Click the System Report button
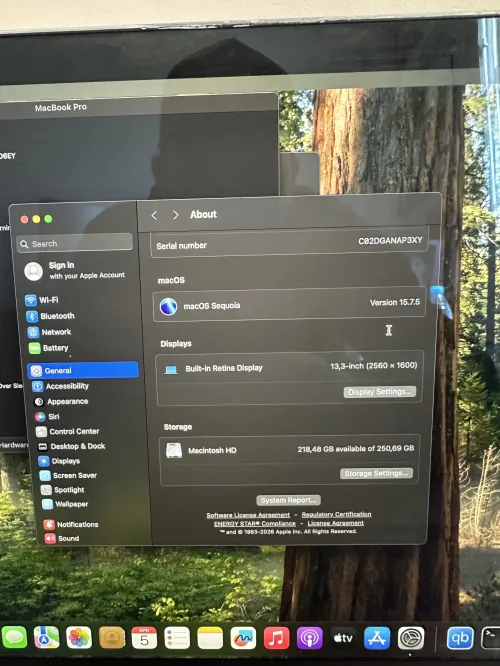Viewport: 500px width, 666px height. coord(288,500)
